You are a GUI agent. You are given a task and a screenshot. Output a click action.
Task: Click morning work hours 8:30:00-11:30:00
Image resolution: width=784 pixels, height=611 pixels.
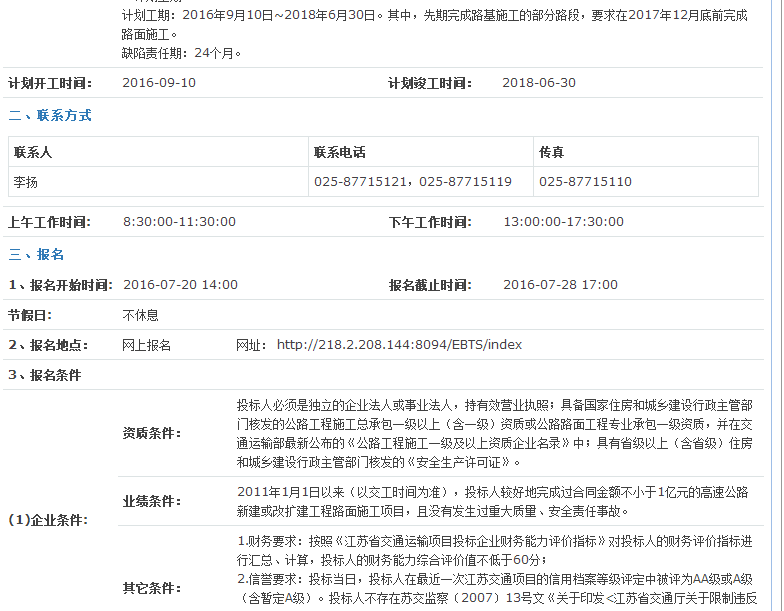179,222
